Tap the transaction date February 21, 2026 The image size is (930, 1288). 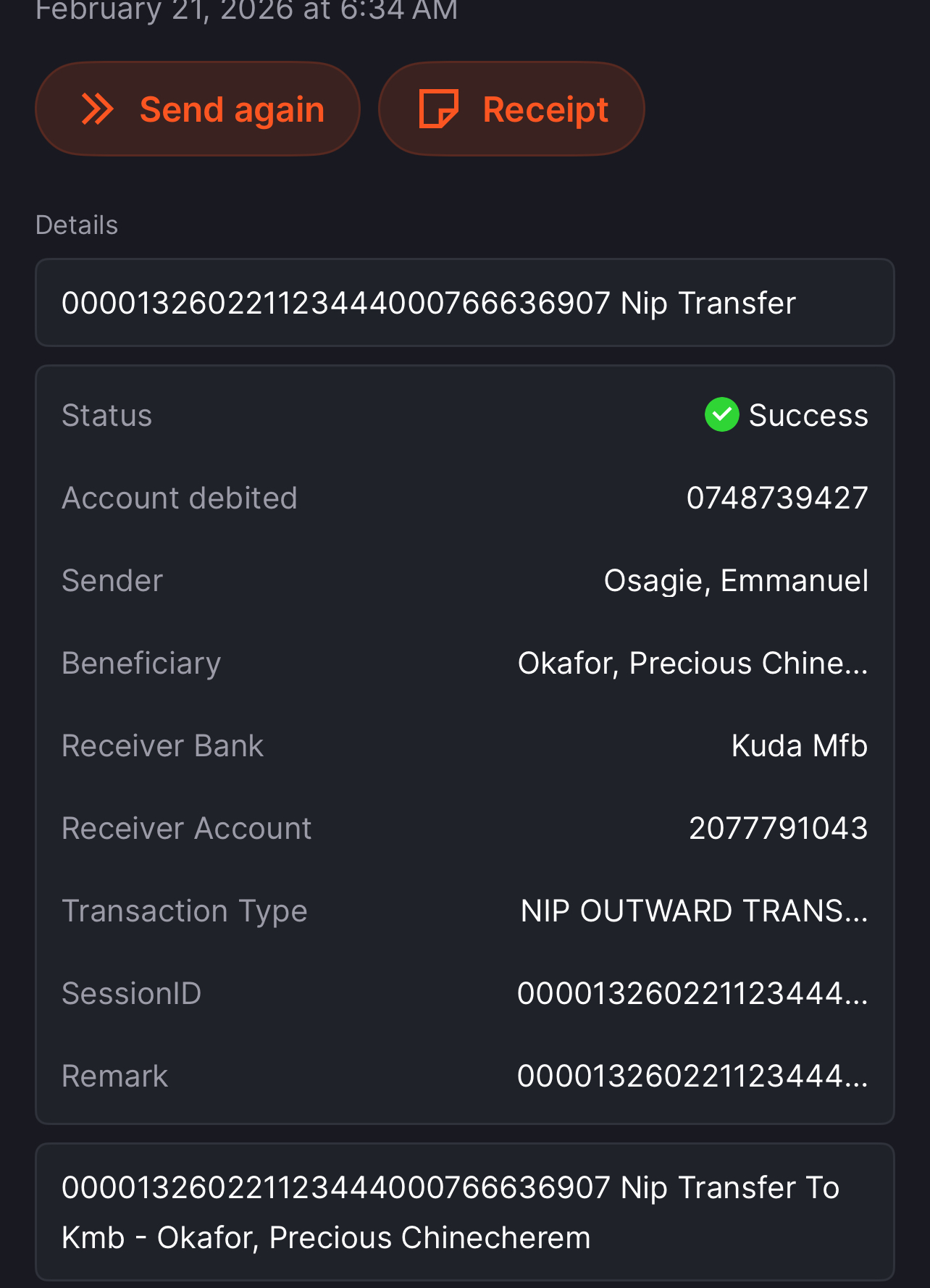(x=246, y=10)
